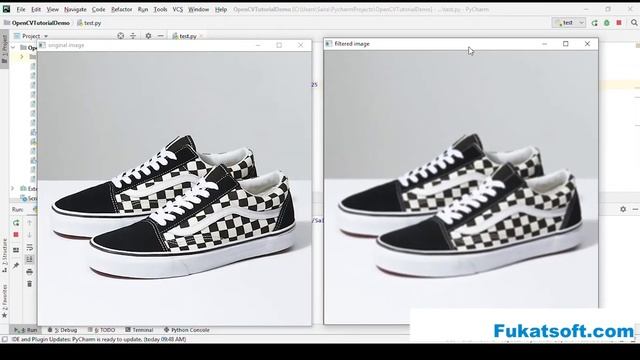The height and width of the screenshot is (360, 640).
Task: Open Run panel settings gear
Action: 623,209
